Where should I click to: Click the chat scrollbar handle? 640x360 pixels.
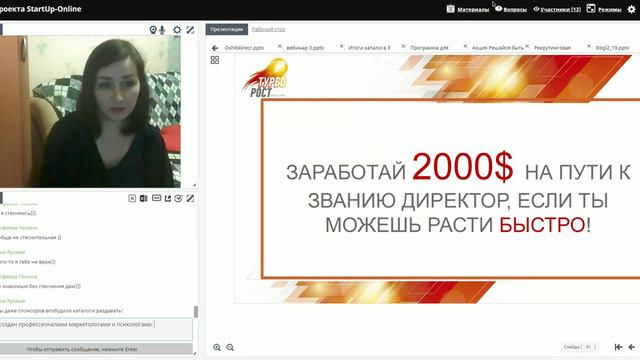[196, 312]
